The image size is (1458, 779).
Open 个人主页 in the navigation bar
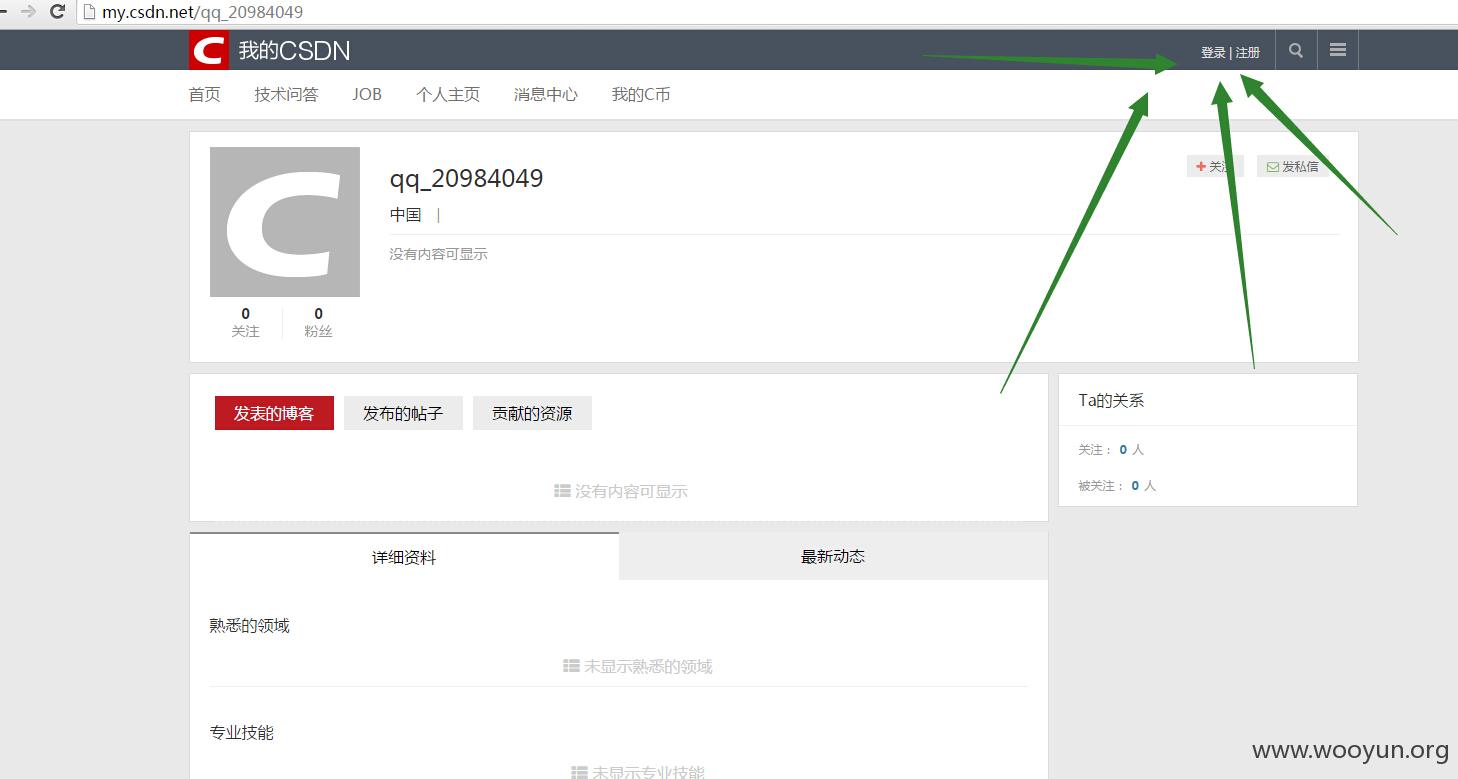448,95
